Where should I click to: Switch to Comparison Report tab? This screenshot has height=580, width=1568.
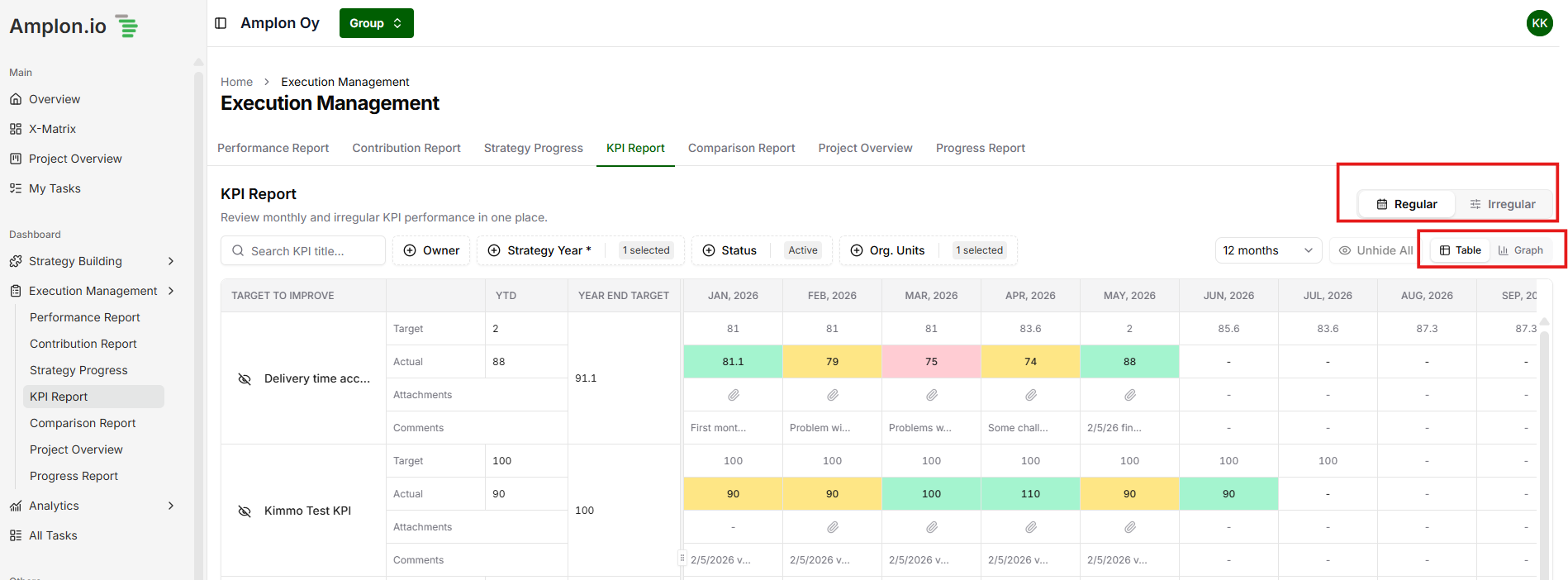click(x=741, y=148)
